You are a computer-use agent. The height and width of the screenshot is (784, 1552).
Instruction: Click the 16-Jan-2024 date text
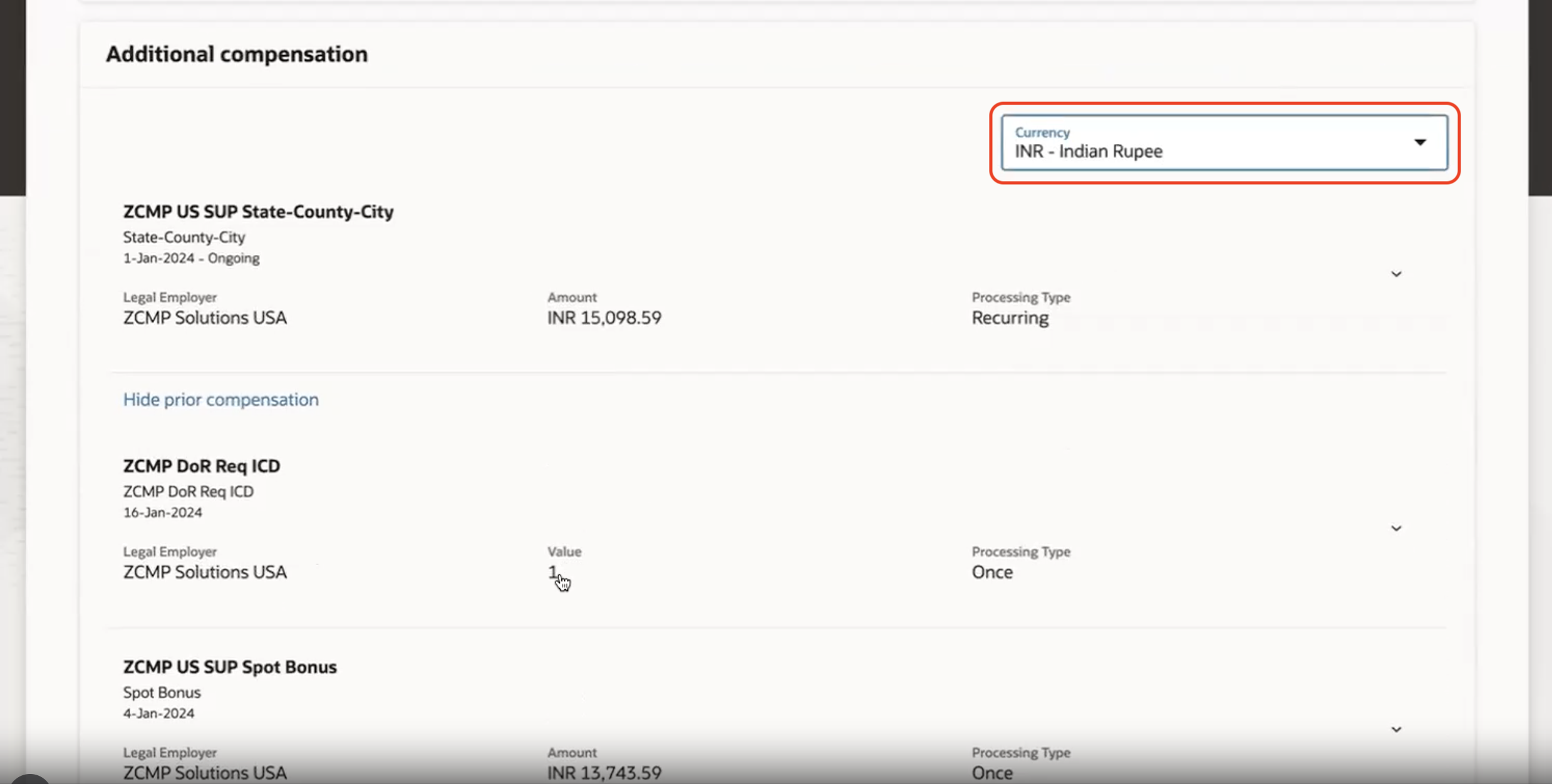[x=162, y=512]
